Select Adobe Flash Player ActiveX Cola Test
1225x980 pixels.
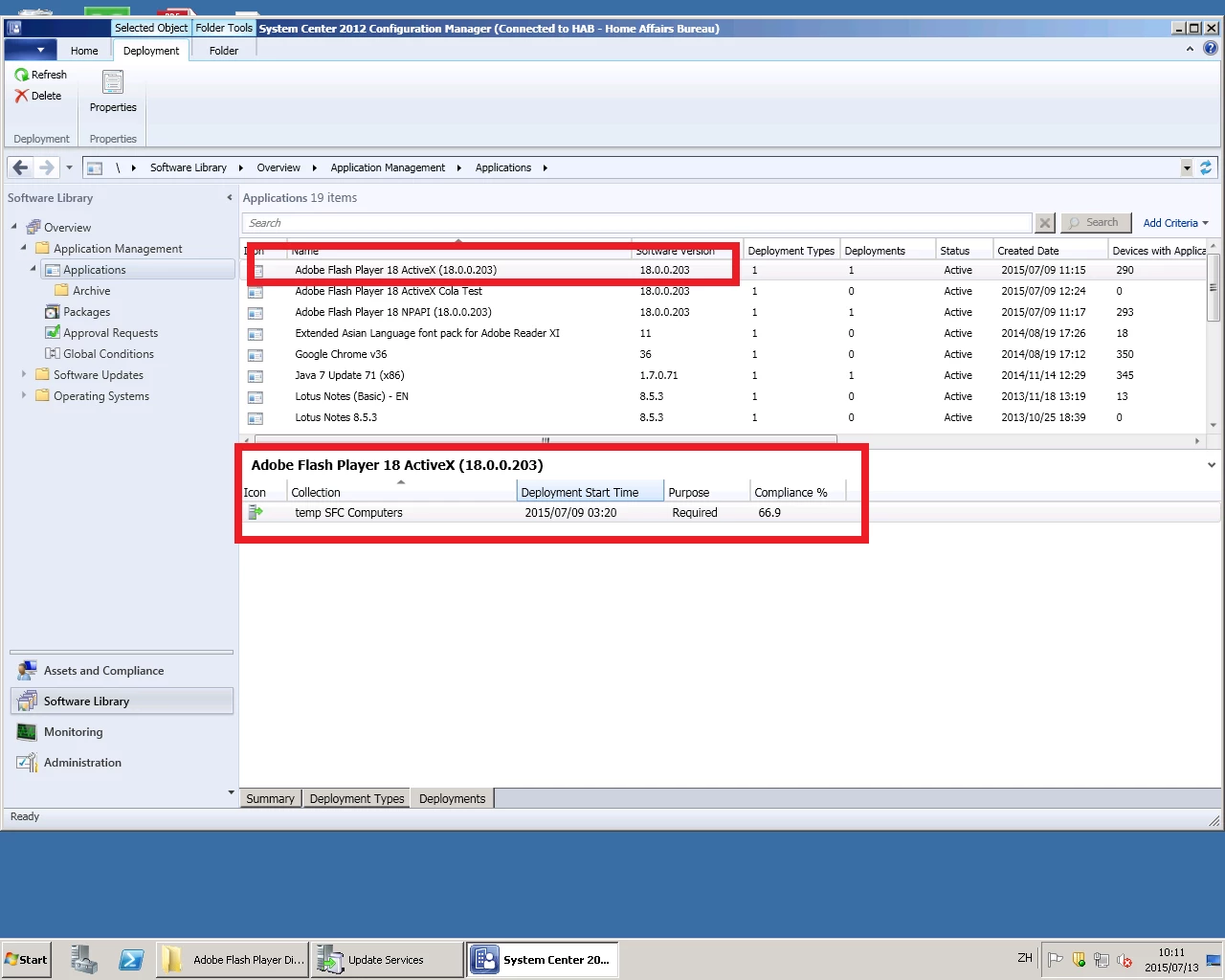tap(724, 291)
